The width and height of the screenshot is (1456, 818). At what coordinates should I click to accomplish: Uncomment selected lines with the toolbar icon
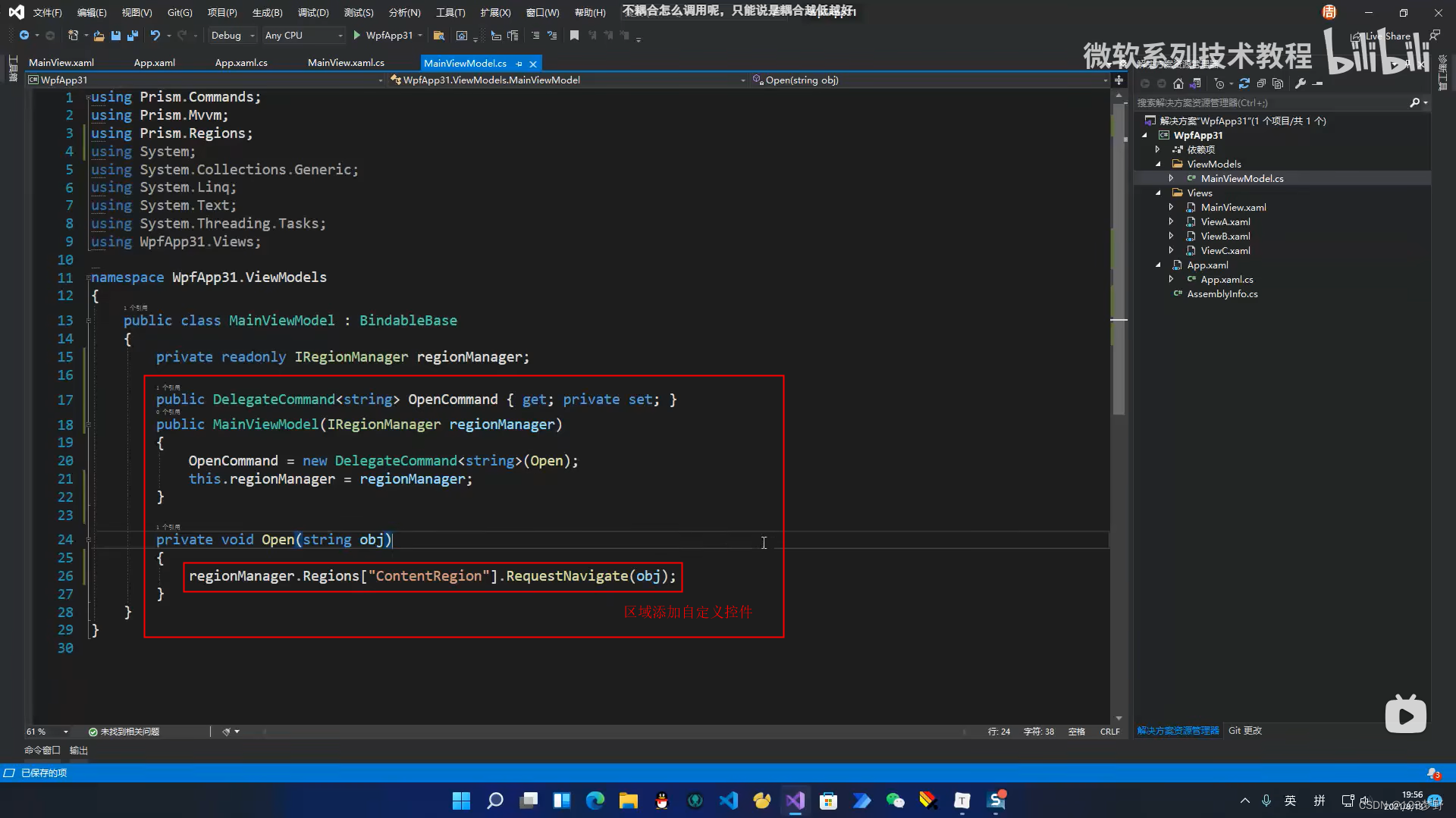click(552, 36)
